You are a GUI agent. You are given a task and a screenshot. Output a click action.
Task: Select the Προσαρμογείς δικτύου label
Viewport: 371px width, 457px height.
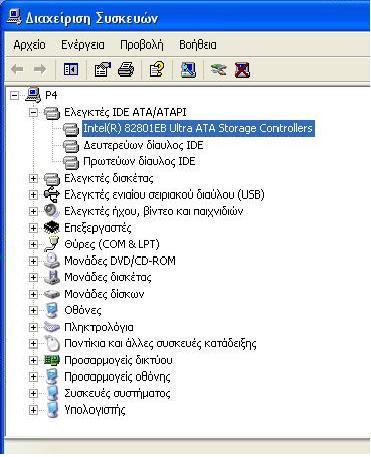click(x=118, y=360)
